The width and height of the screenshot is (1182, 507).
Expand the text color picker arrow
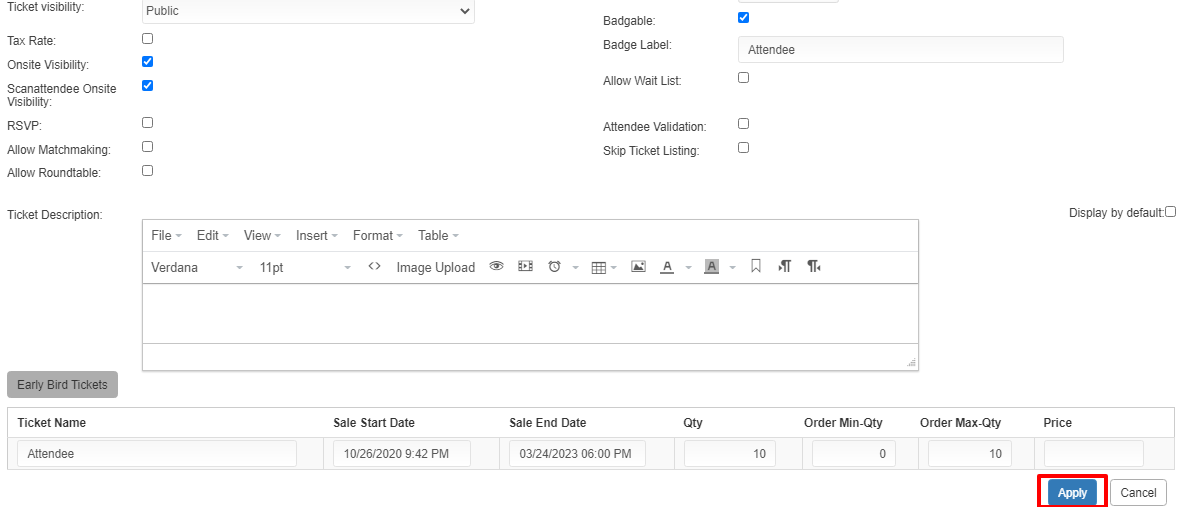[688, 267]
